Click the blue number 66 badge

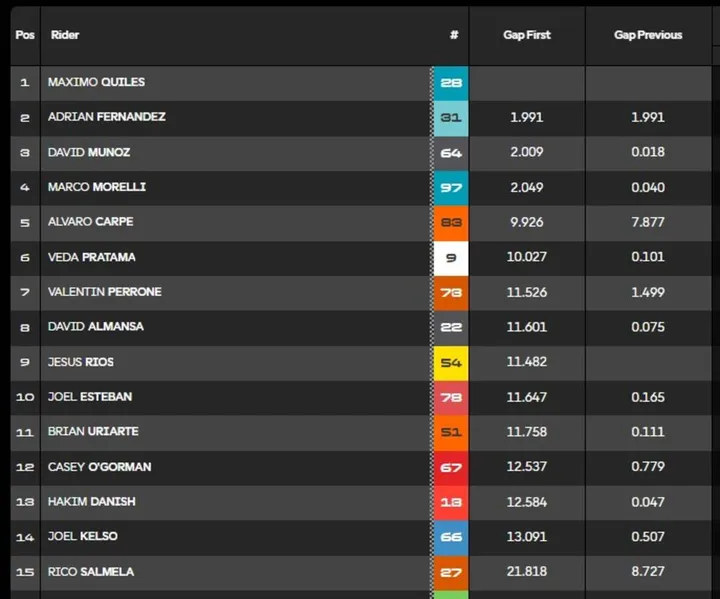tap(450, 537)
